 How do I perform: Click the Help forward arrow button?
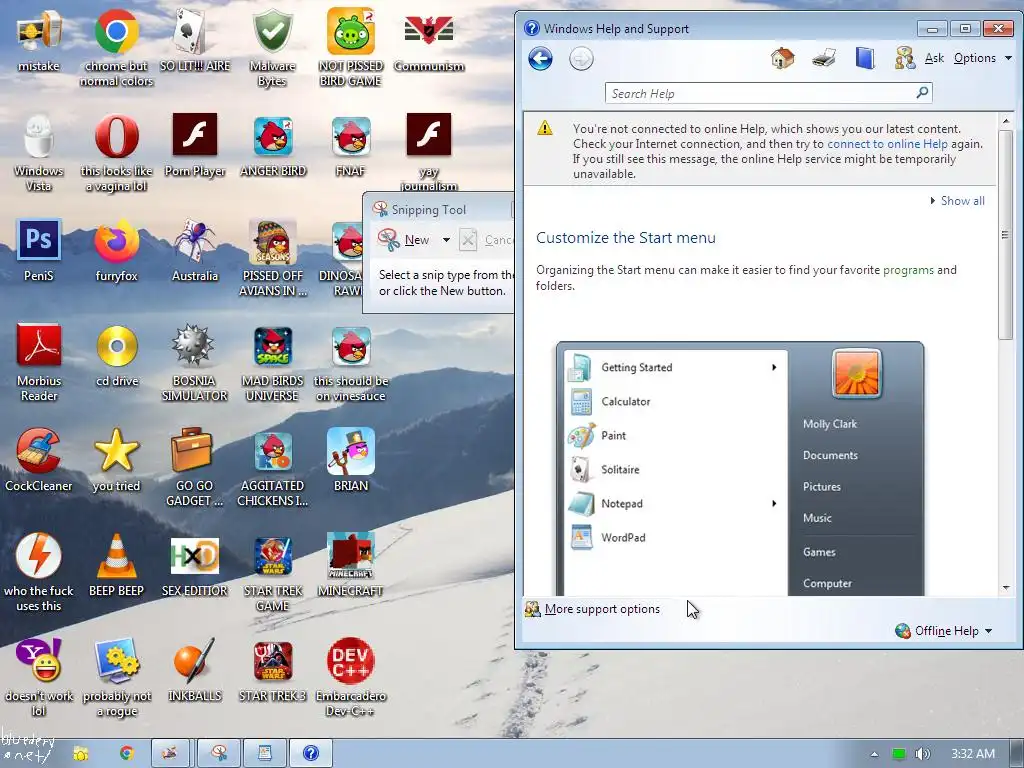pyautogui.click(x=581, y=59)
